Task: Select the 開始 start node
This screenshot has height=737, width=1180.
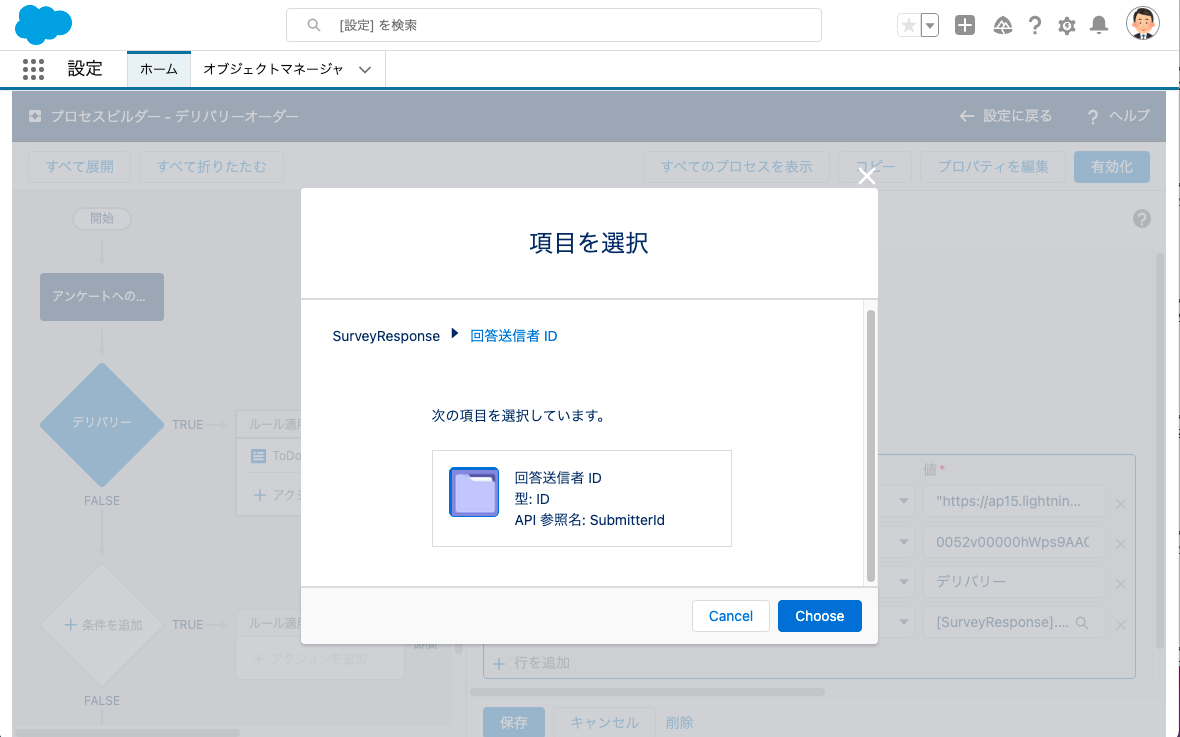Action: (102, 218)
